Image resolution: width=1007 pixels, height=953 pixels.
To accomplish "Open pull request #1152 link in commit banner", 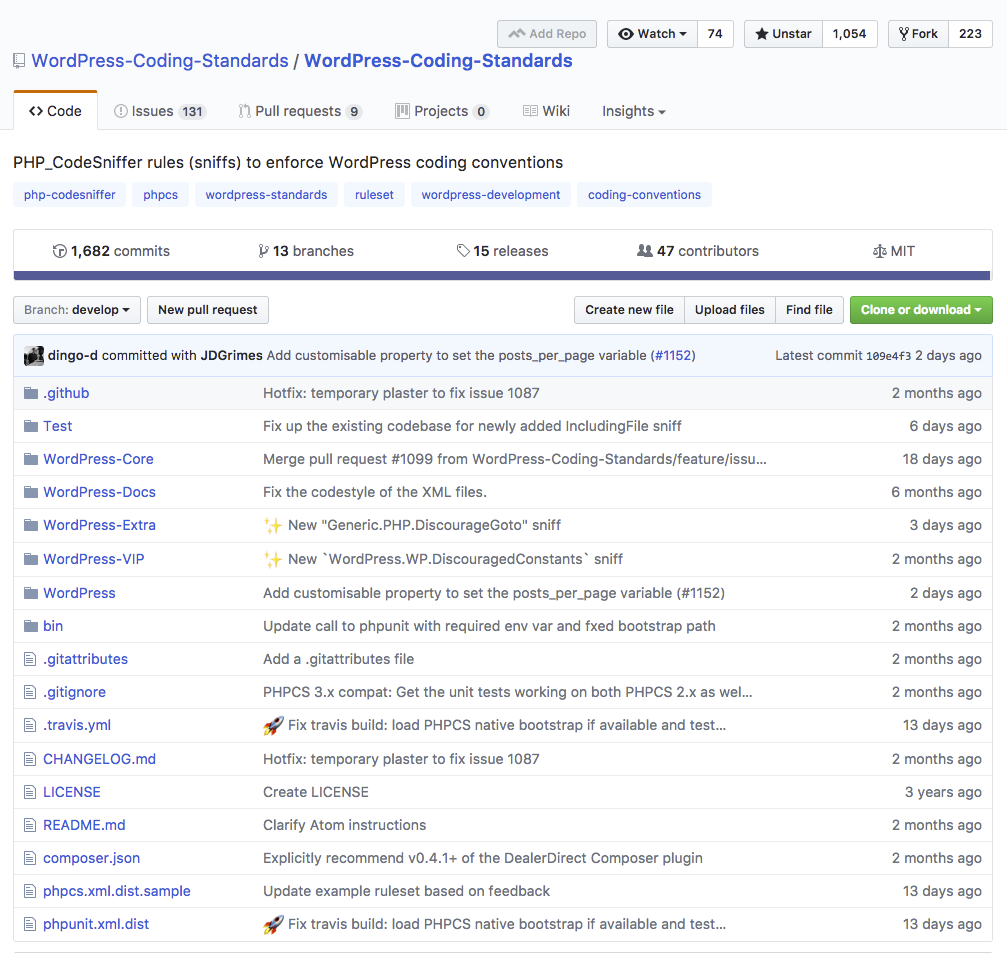I will 673,356.
